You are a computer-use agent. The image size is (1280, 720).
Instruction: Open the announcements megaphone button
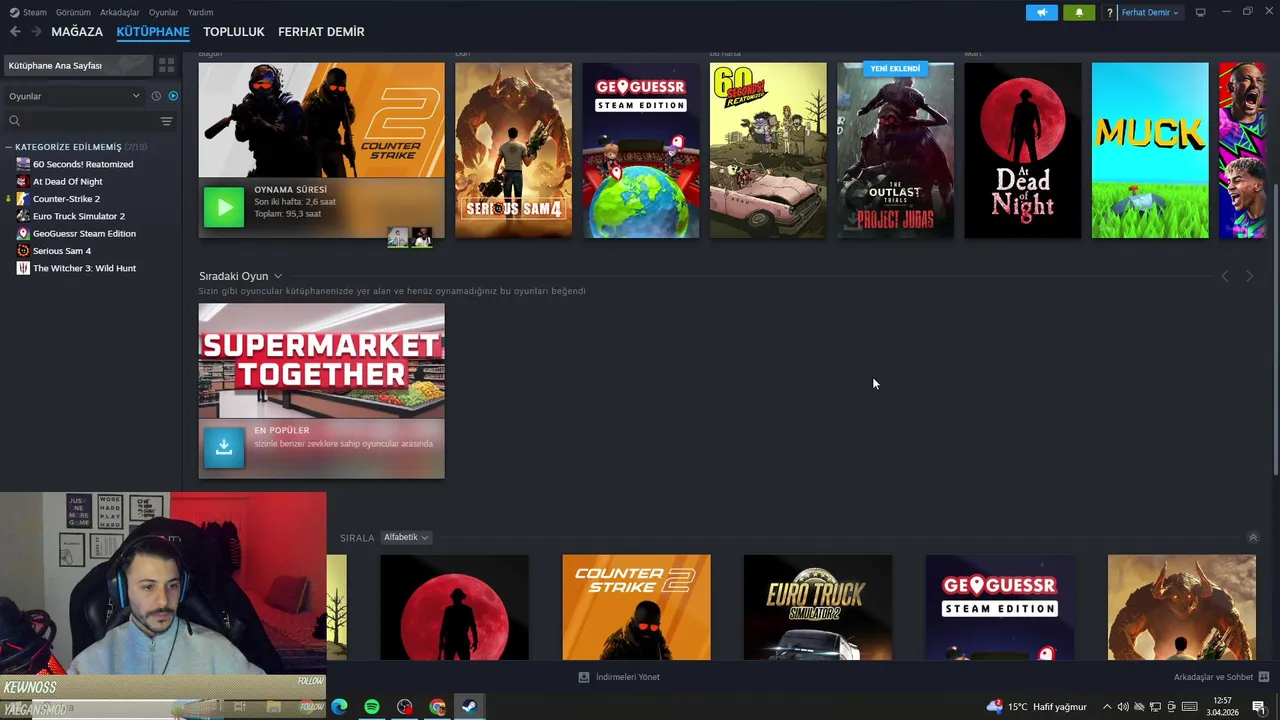[1041, 12]
